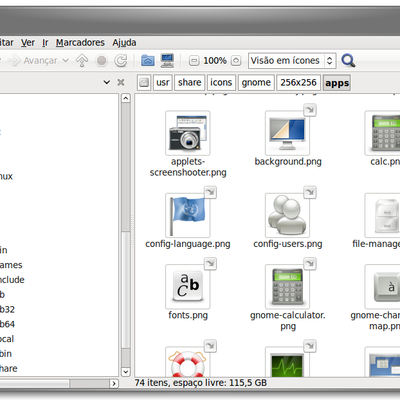Click the applets-screenshooter.png file name
The image size is (400, 400).
point(188,167)
